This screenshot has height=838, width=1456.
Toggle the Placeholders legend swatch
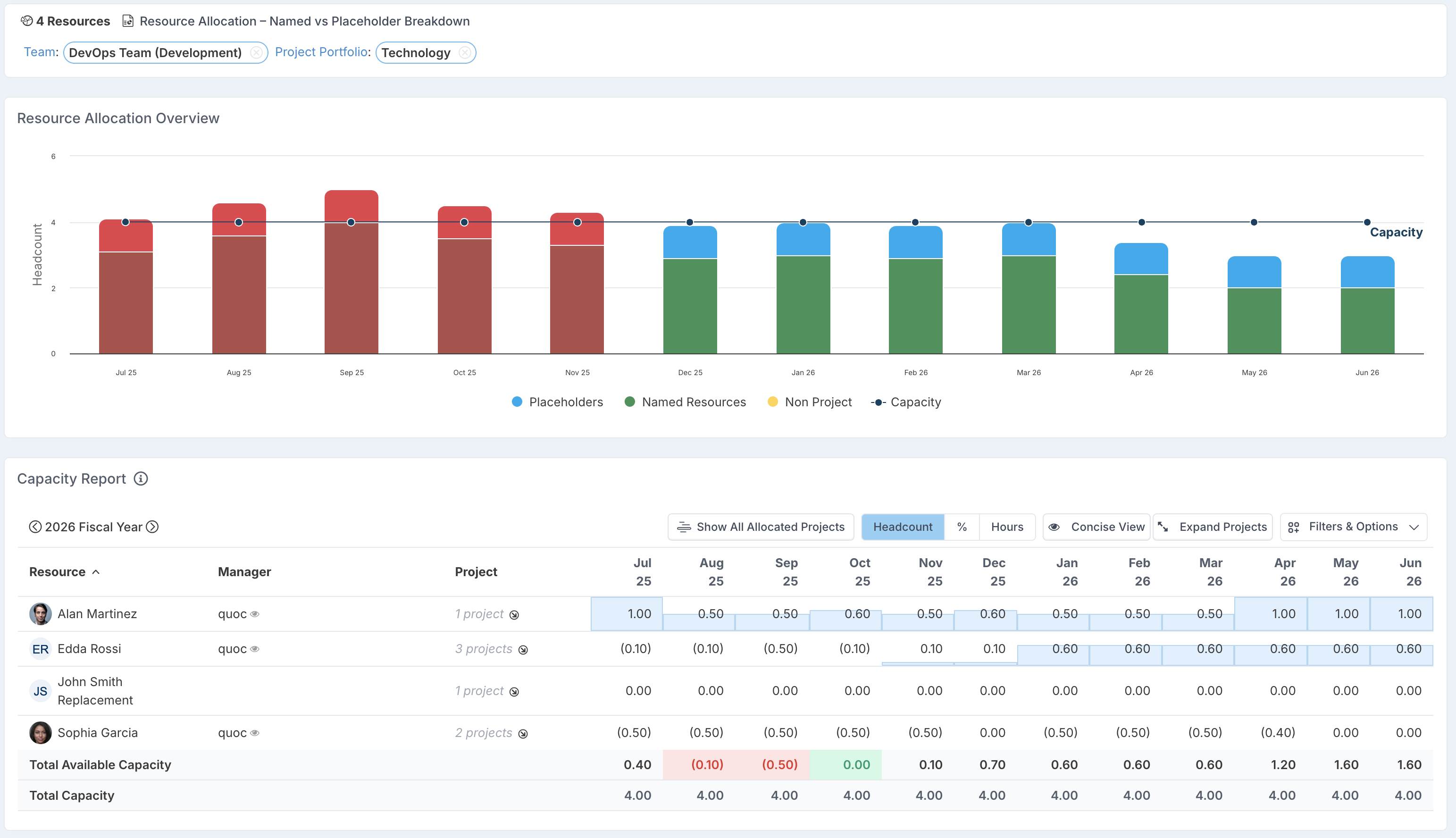point(517,402)
